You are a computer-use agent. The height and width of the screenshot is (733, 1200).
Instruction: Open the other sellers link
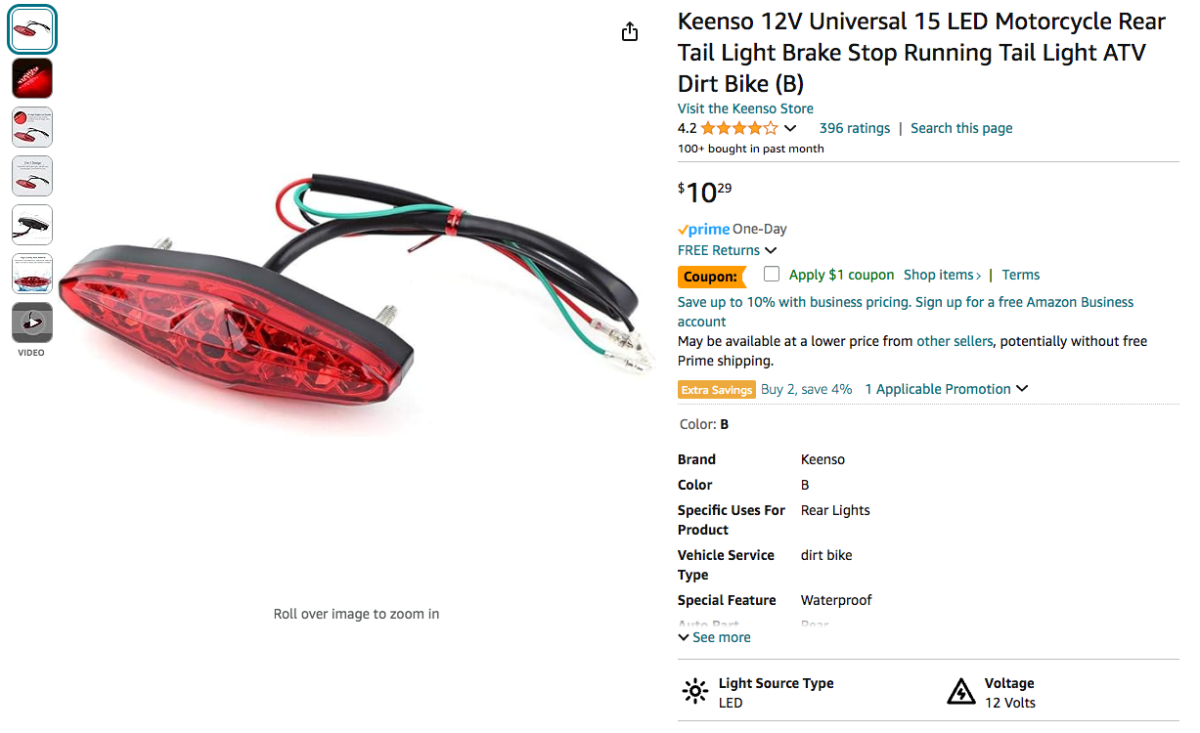pyautogui.click(x=955, y=341)
